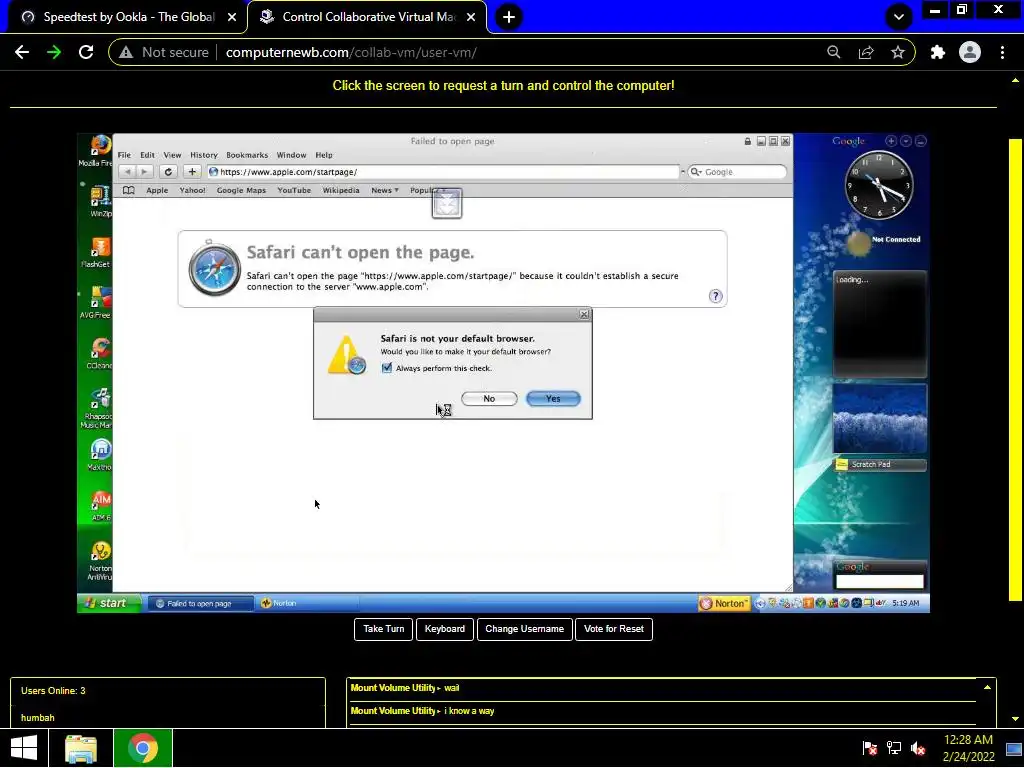Image resolution: width=1024 pixels, height=768 pixels.
Task: Click the Safari back arrow button
Action: pyautogui.click(x=127, y=172)
